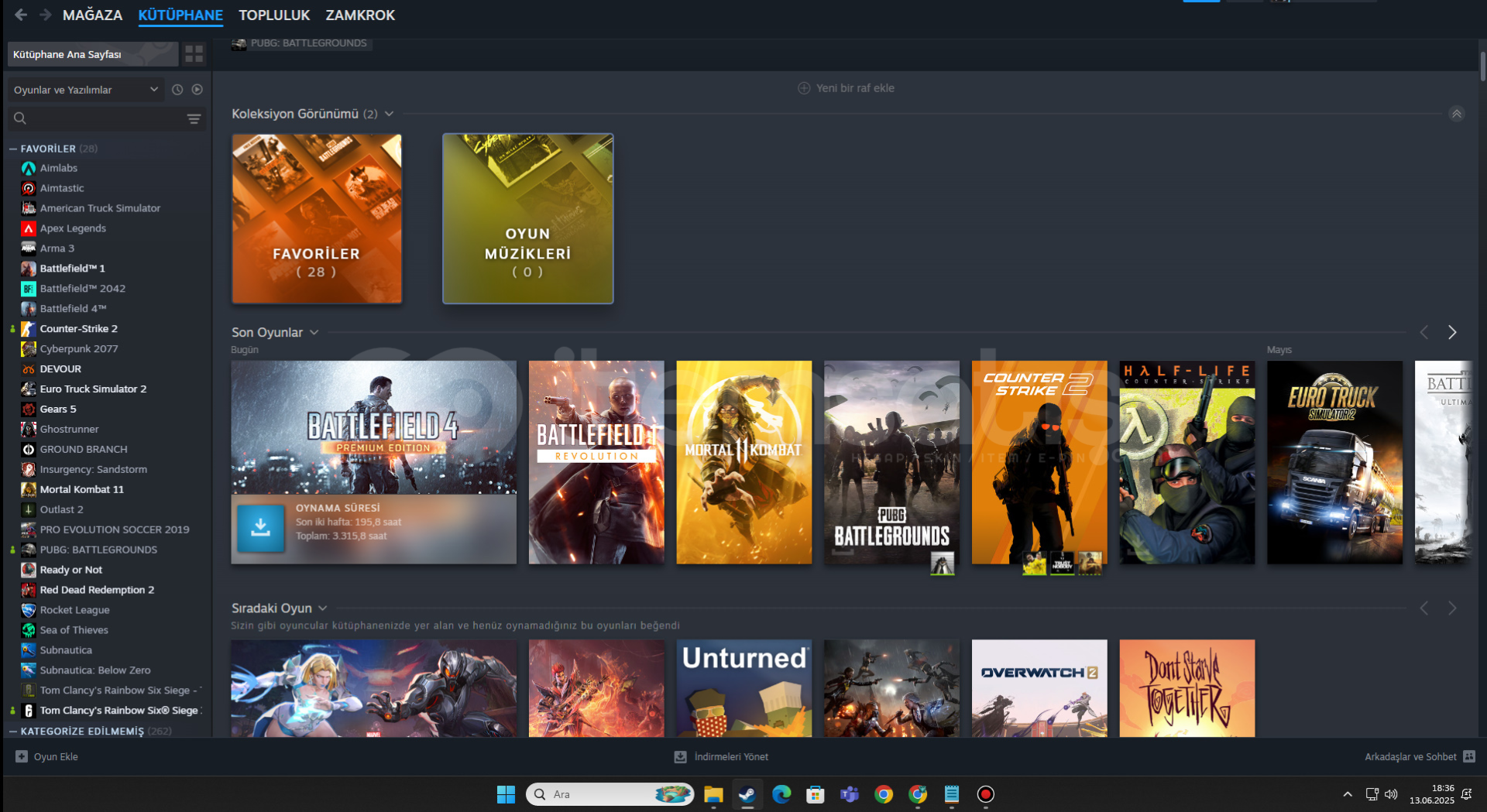Click the Windows taskbar search box
This screenshot has height=812, width=1487.
click(x=610, y=794)
